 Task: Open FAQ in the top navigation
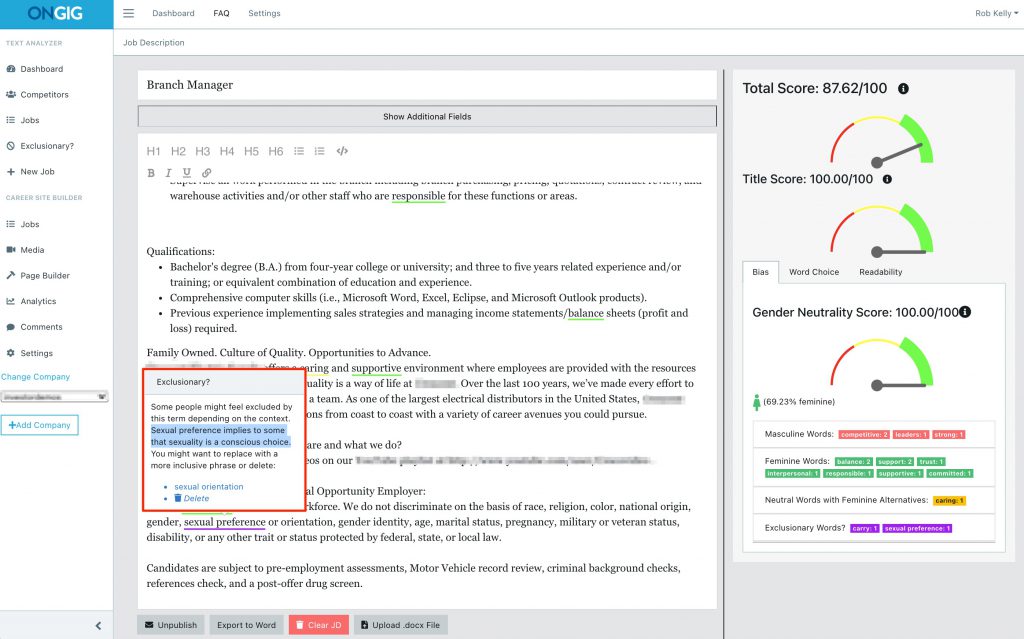[221, 13]
